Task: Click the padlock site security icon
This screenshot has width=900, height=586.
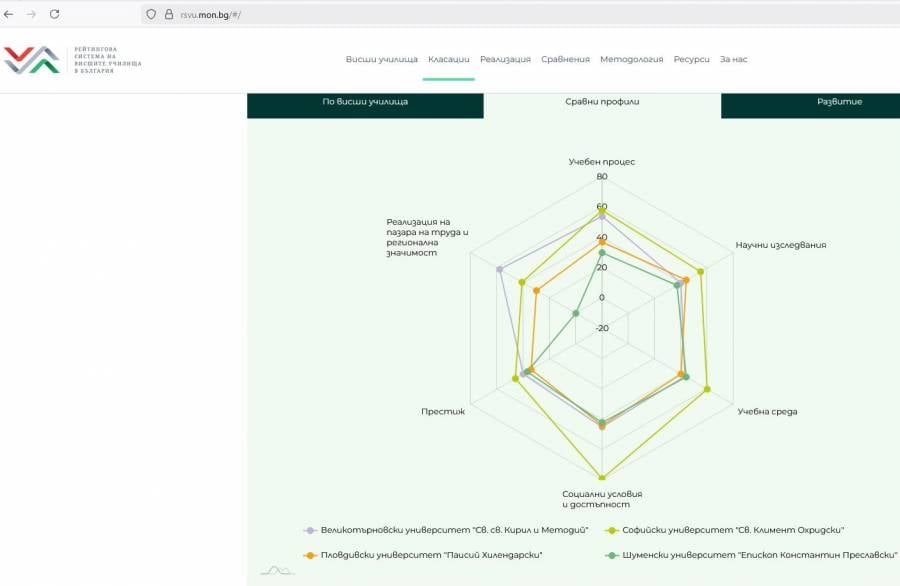Action: (x=168, y=14)
